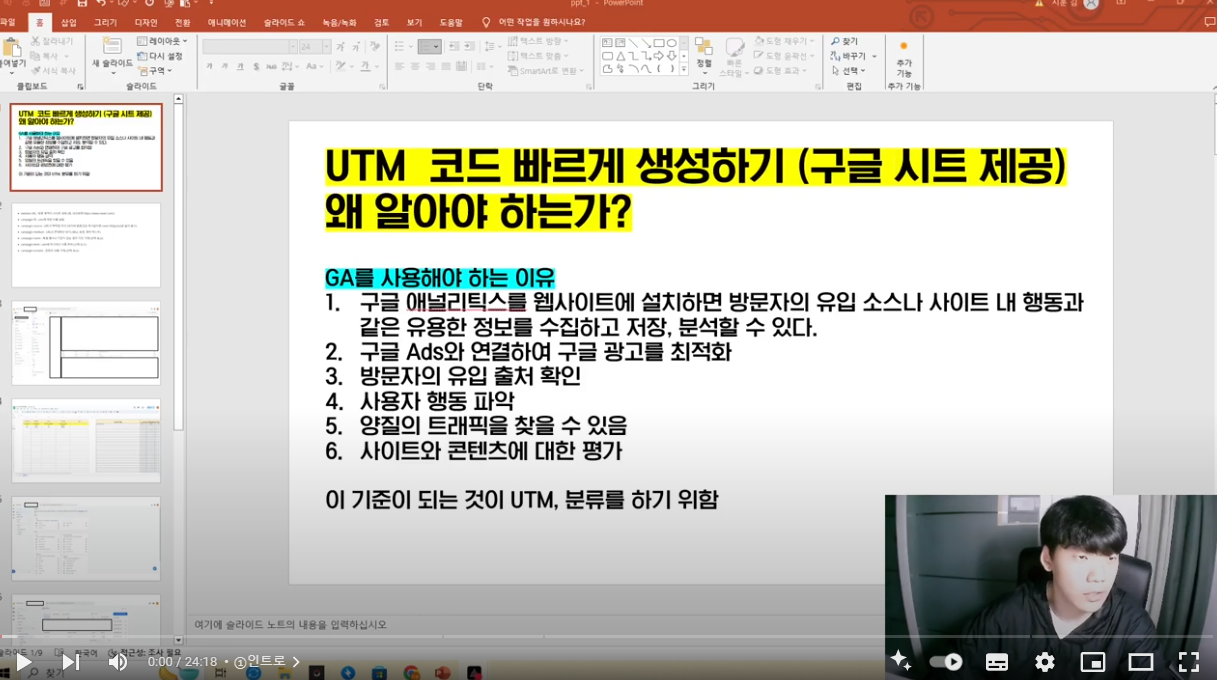Open the 검토 ribbon tab

pos(382,22)
